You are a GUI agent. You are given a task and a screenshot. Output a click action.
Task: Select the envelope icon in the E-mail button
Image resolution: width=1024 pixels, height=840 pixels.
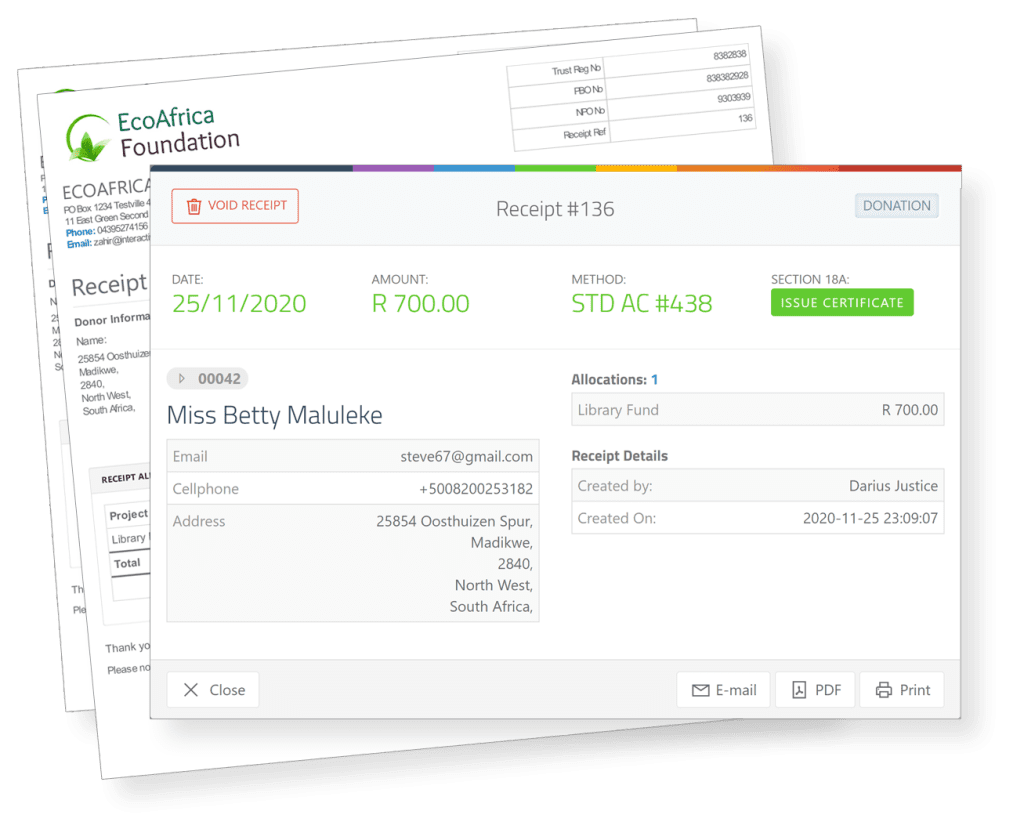tap(700, 689)
